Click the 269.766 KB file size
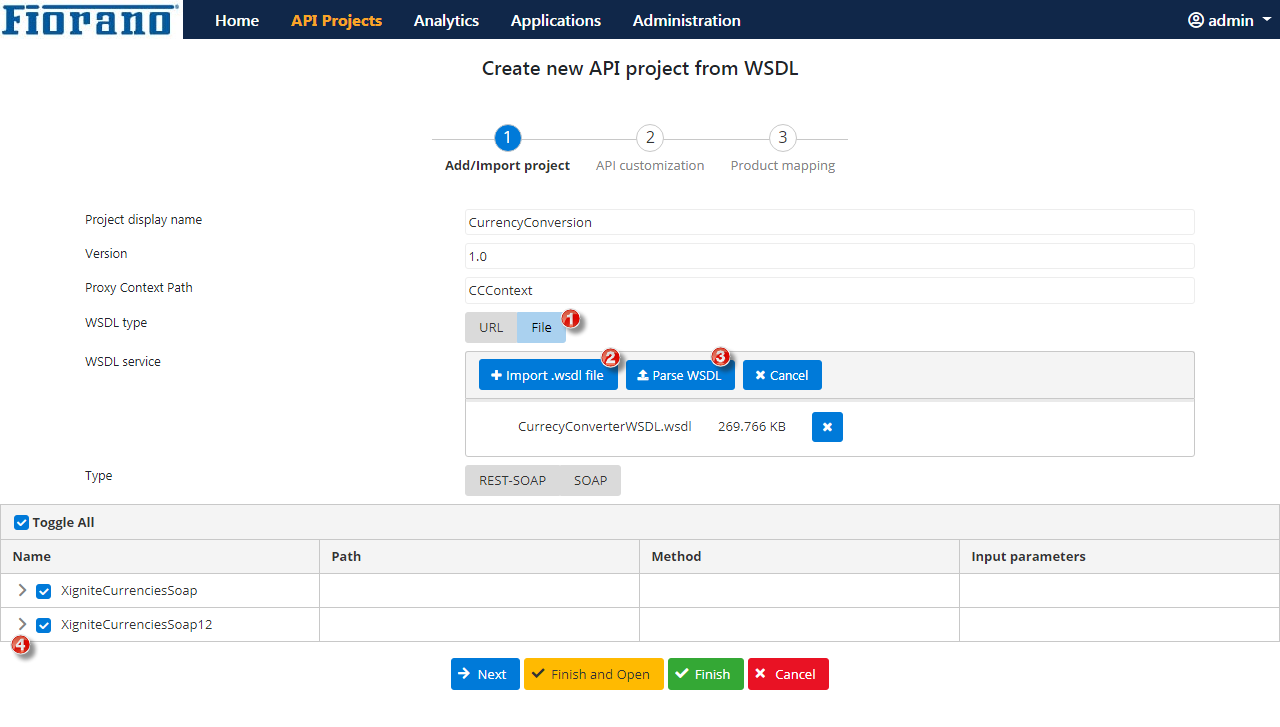 752,427
